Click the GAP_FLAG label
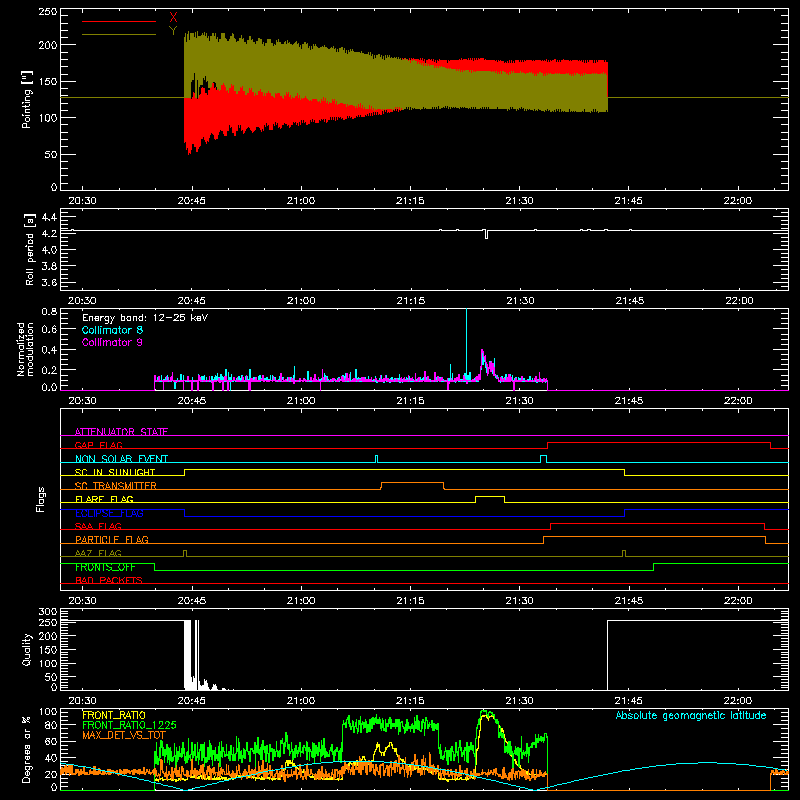The height and width of the screenshot is (800, 800). pos(98,445)
